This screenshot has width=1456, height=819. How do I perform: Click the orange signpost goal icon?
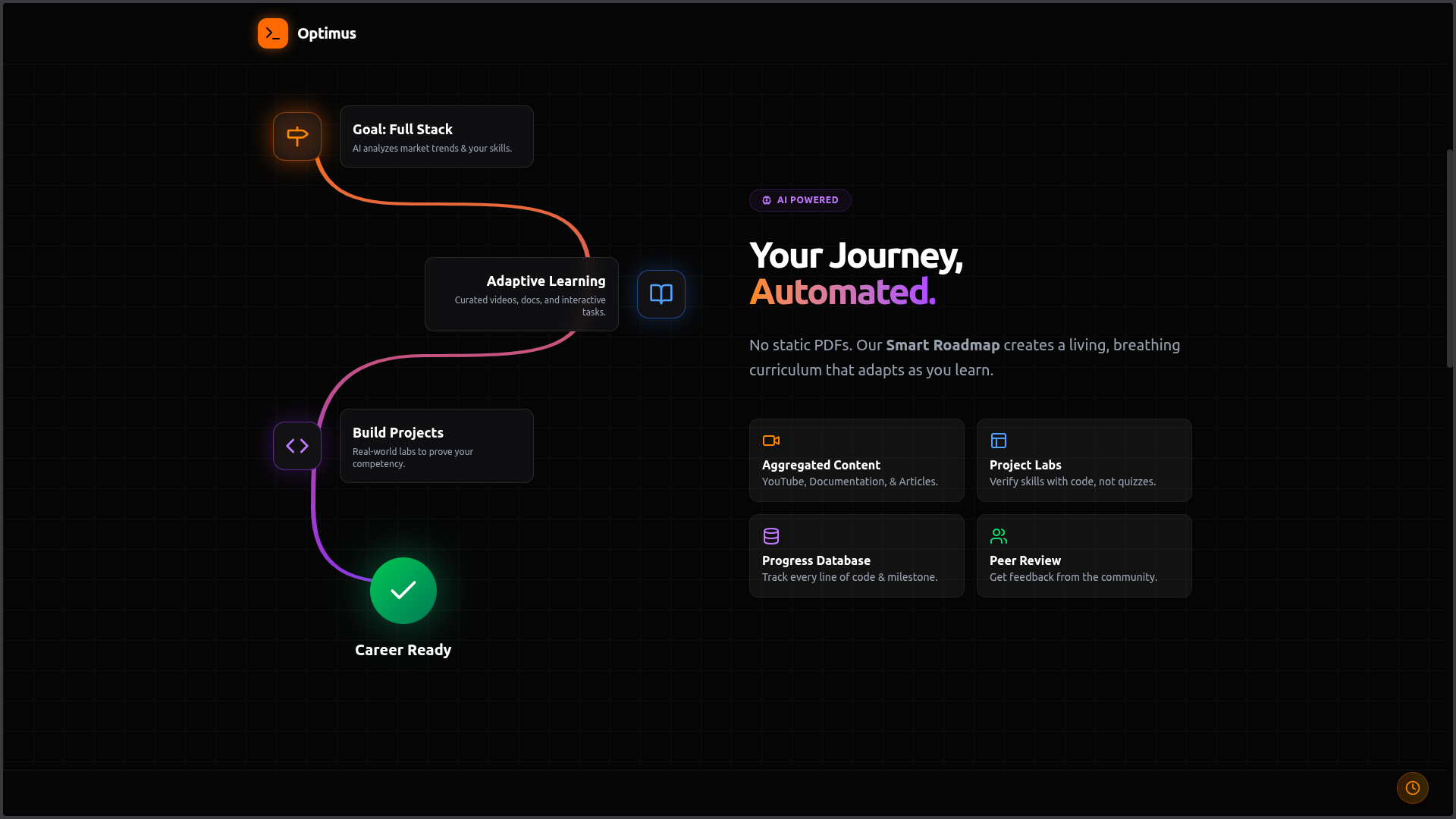[297, 136]
